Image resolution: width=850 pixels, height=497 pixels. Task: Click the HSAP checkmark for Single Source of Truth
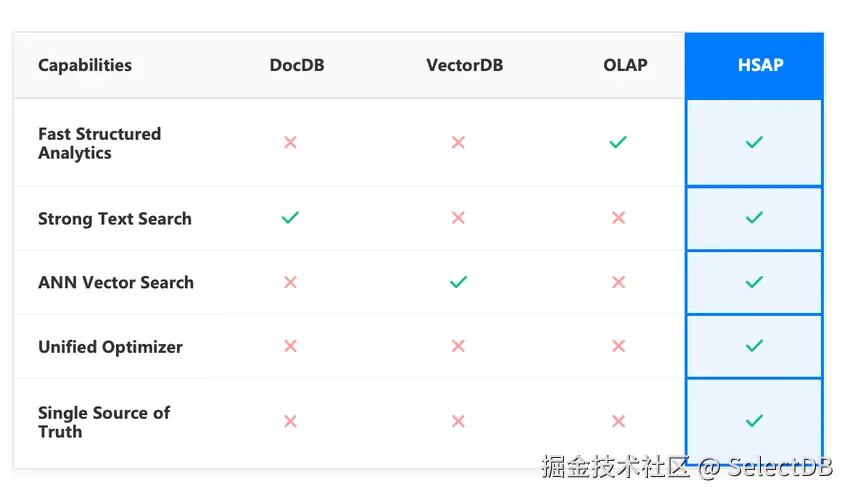tap(754, 421)
